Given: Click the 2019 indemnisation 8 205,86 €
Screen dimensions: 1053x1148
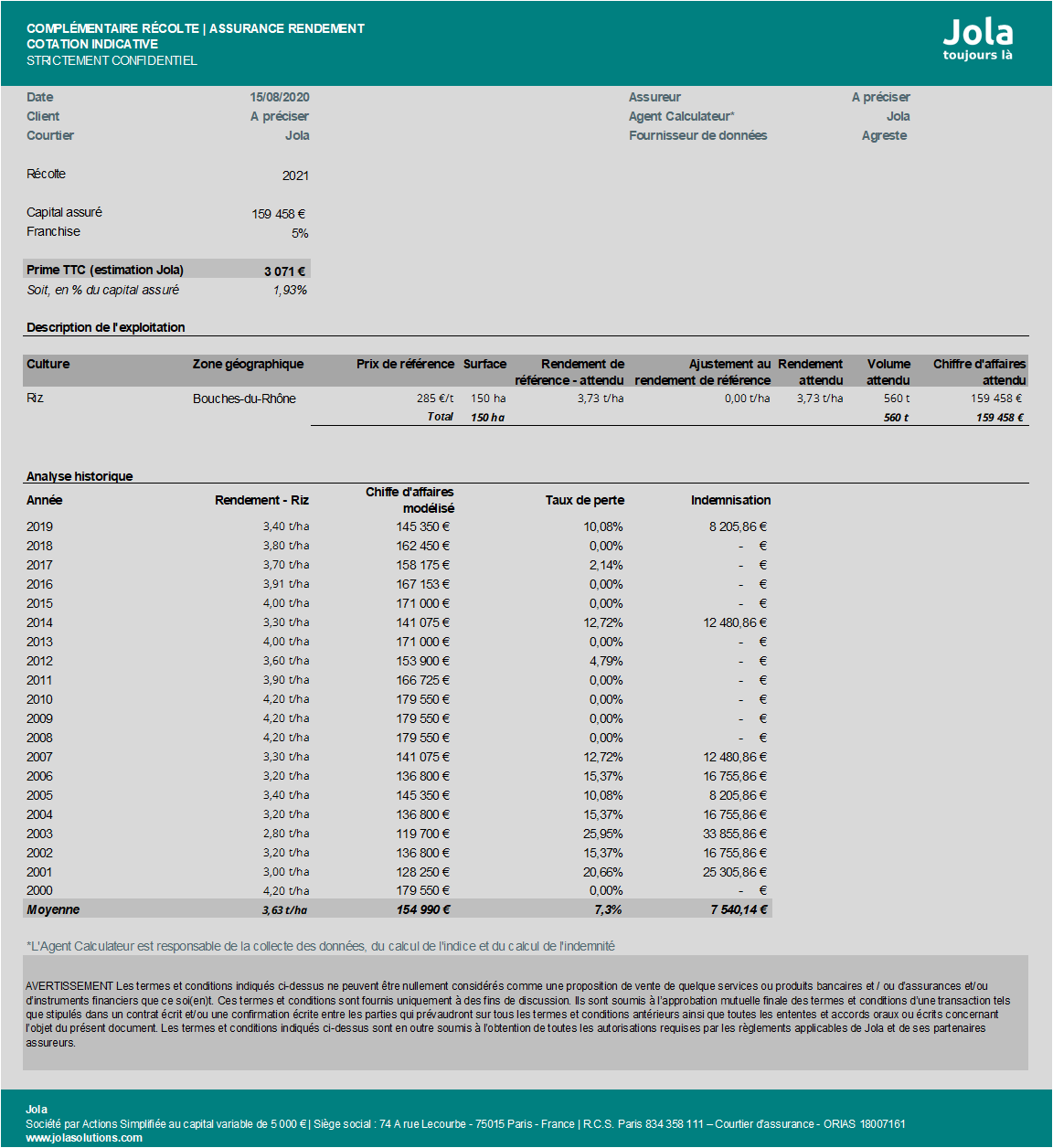Looking at the screenshot, I should (738, 526).
